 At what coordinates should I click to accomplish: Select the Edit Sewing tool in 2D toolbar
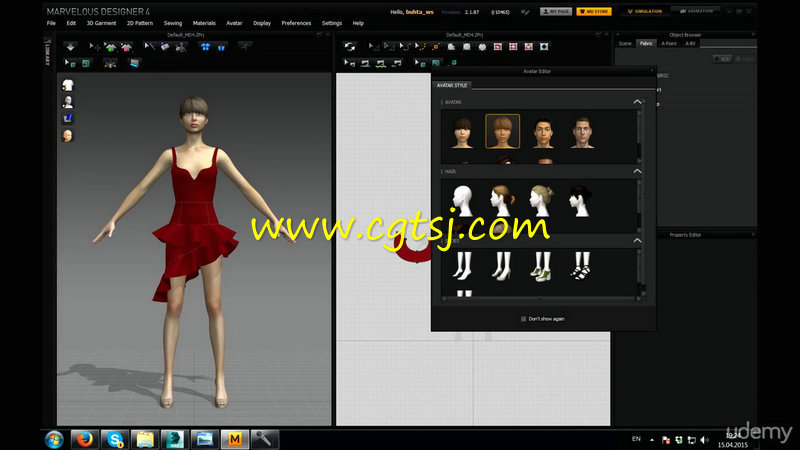(349, 63)
